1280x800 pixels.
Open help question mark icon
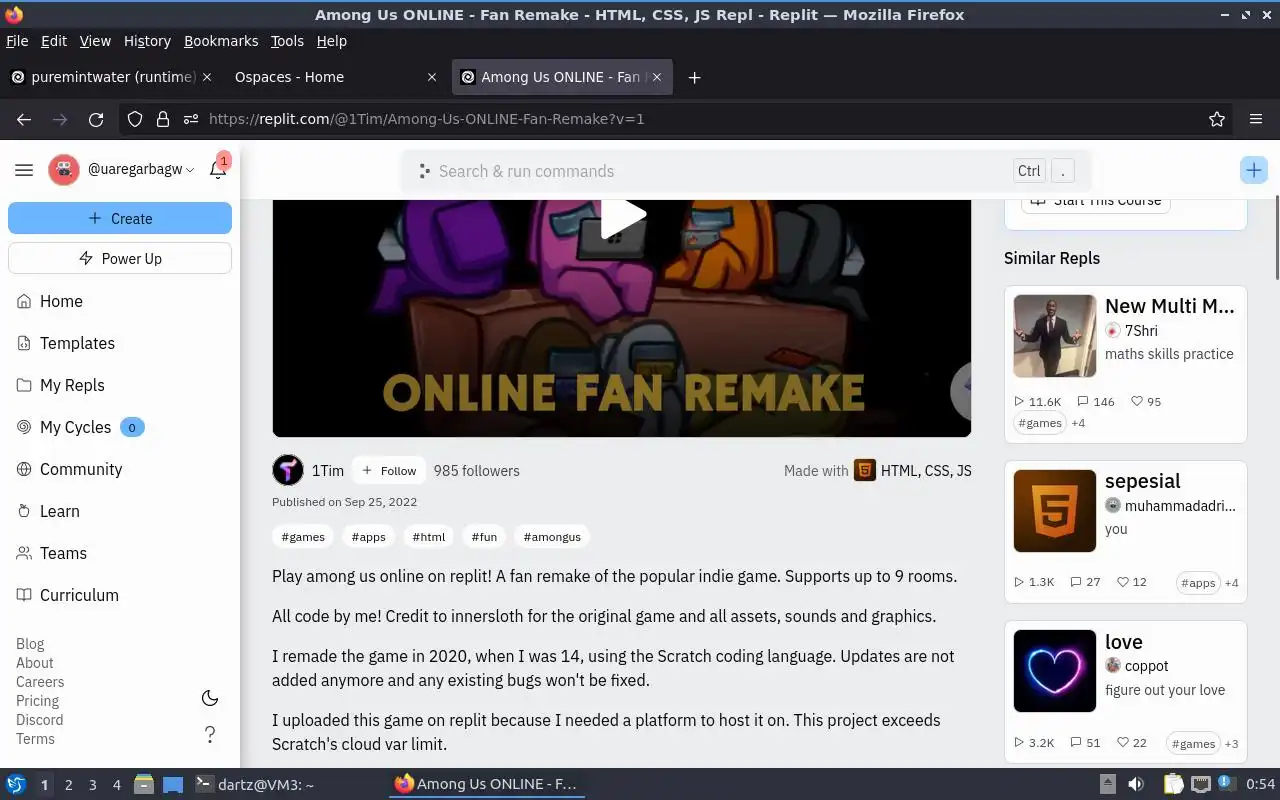210,735
